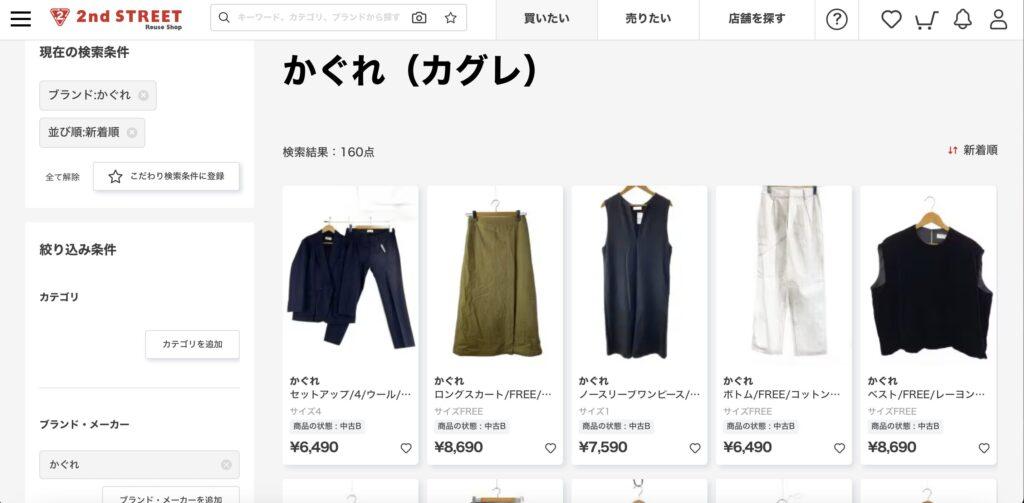This screenshot has height=503, width=1024.
Task: Click the 全て解除 link
Action: click(63, 177)
